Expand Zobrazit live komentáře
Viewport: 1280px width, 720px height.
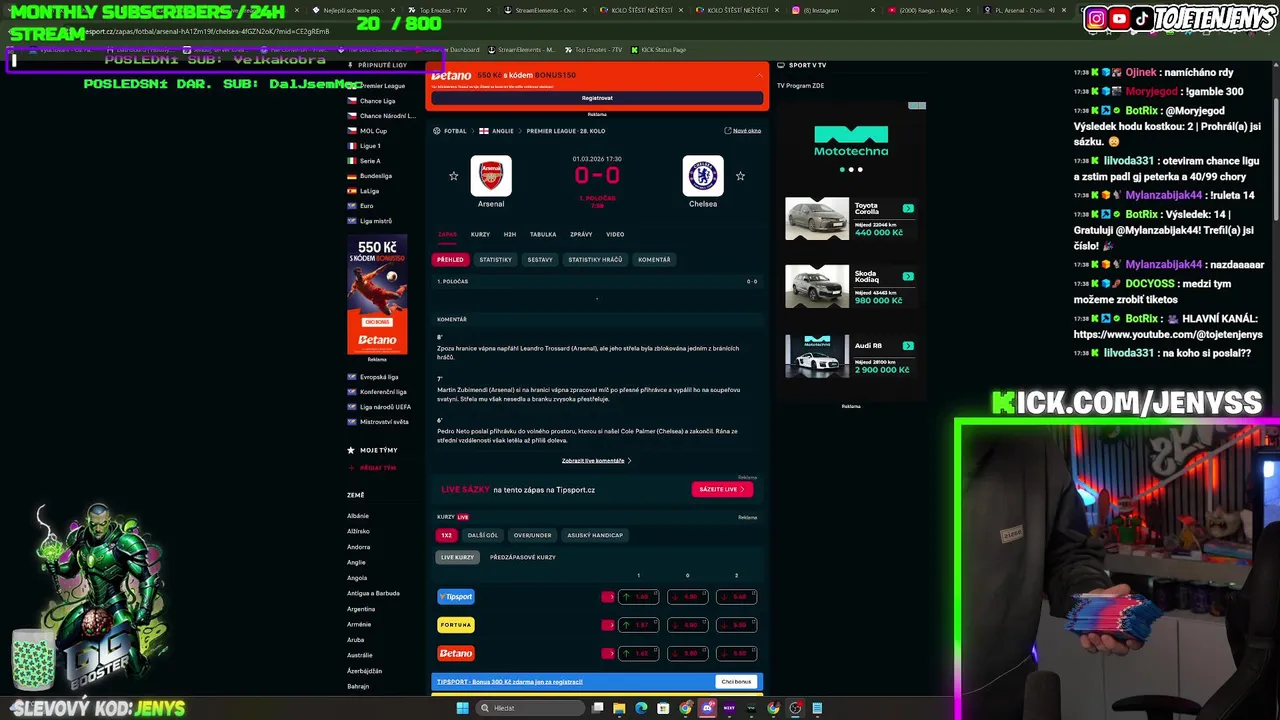pyautogui.click(x=596, y=461)
